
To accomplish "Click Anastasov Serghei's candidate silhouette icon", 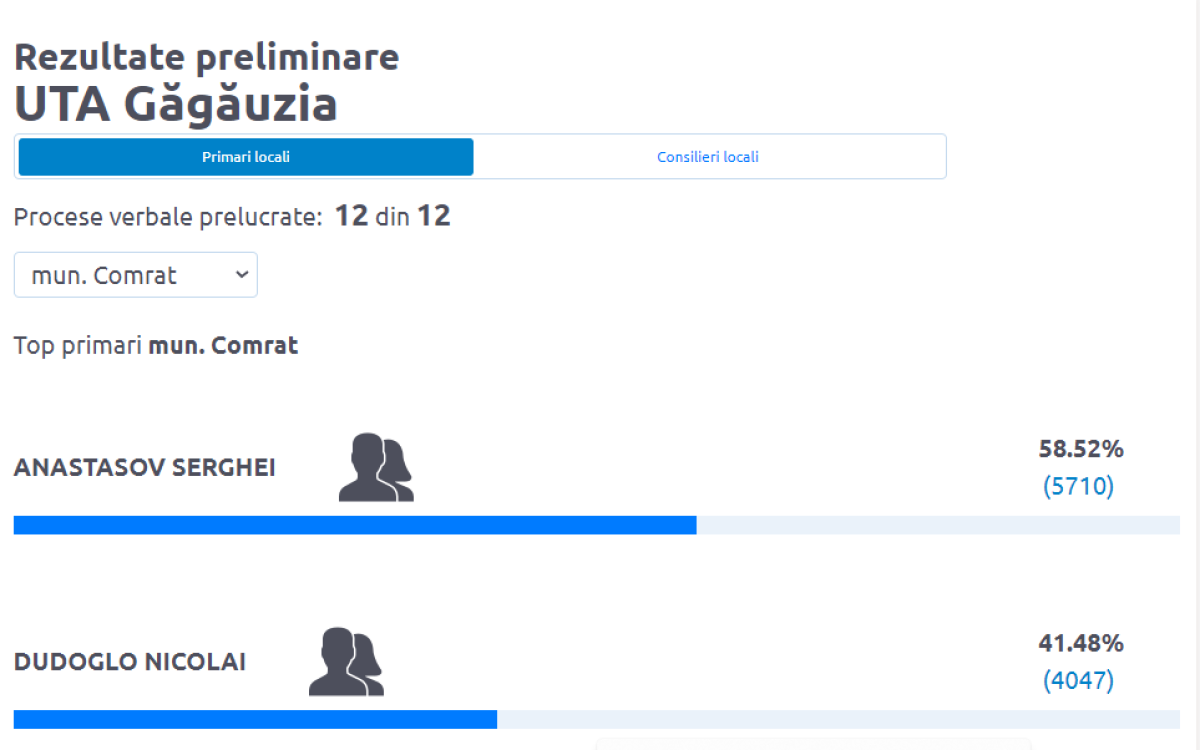I will click(376, 467).
